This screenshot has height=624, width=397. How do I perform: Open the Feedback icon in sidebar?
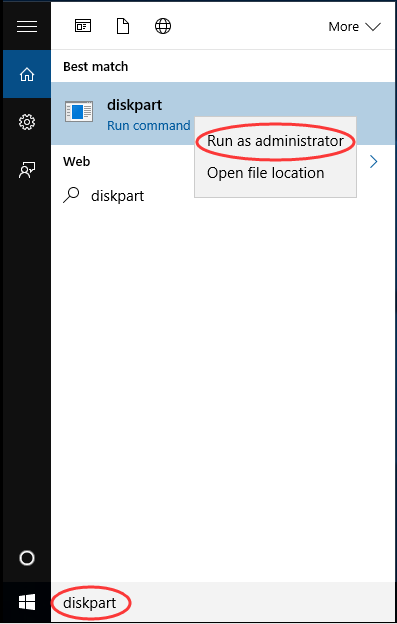(27, 170)
